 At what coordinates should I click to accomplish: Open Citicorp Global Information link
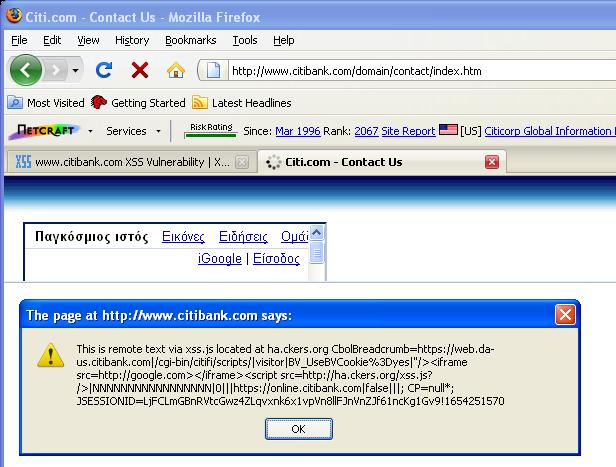coord(550,131)
